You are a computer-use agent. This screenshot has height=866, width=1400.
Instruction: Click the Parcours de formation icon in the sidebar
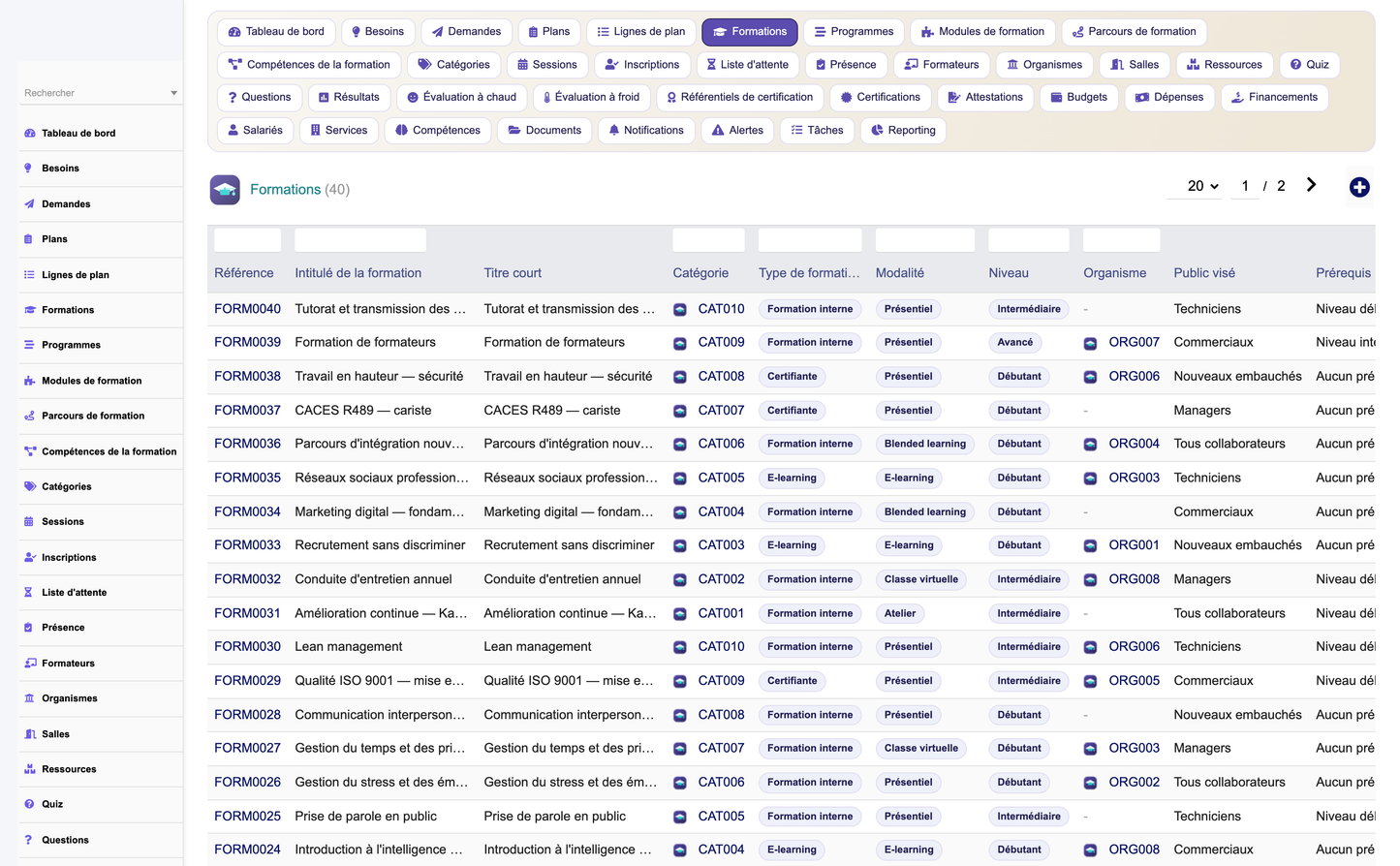tap(29, 416)
